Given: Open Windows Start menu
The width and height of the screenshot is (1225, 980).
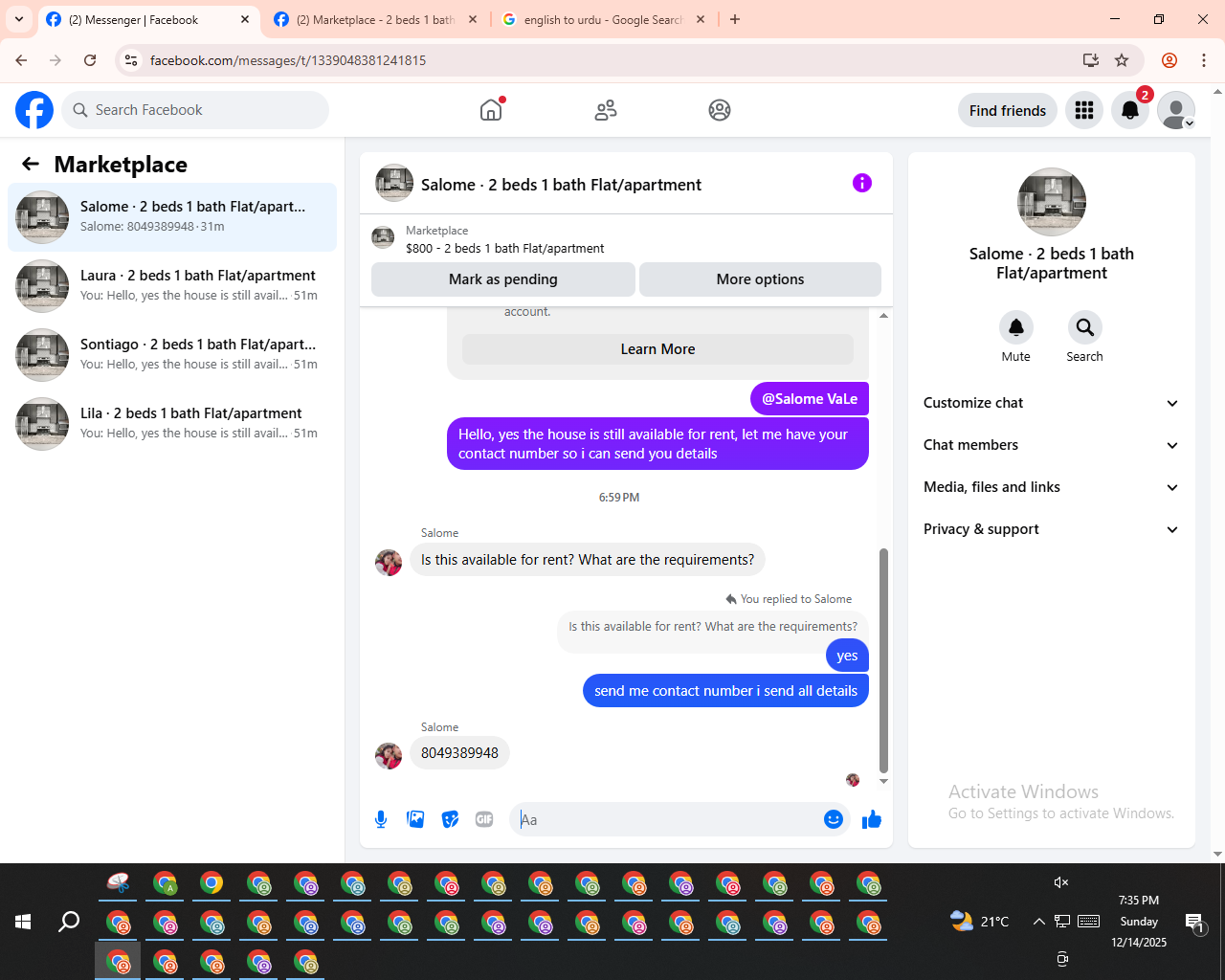Looking at the screenshot, I should click(23, 922).
